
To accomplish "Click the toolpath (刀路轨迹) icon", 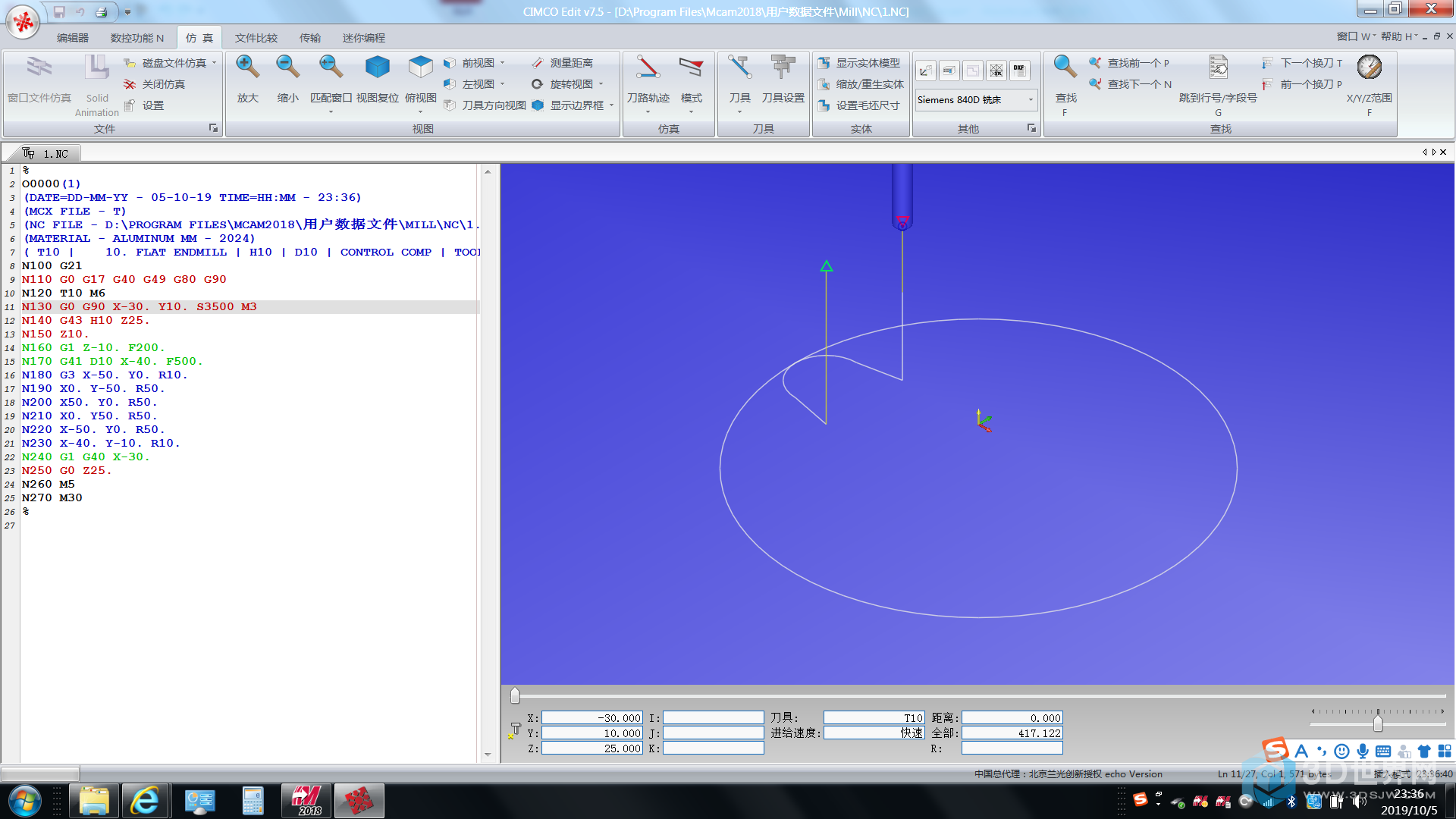I will (648, 67).
